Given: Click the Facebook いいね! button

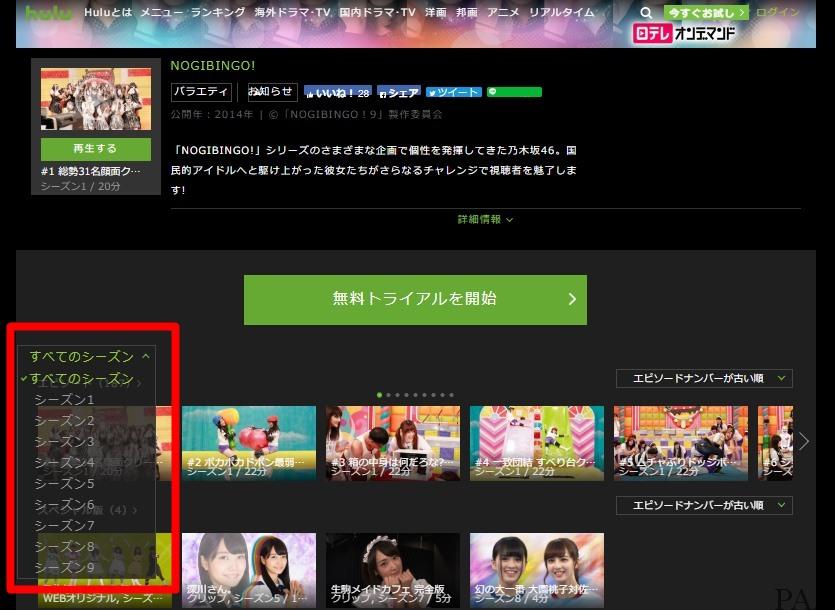Looking at the screenshot, I should [338, 93].
